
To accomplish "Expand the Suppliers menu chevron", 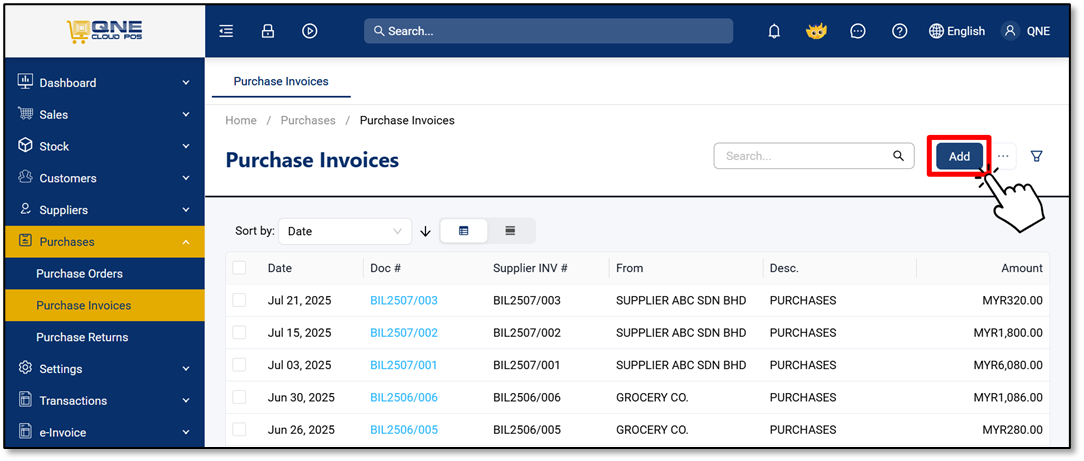I will point(186,210).
